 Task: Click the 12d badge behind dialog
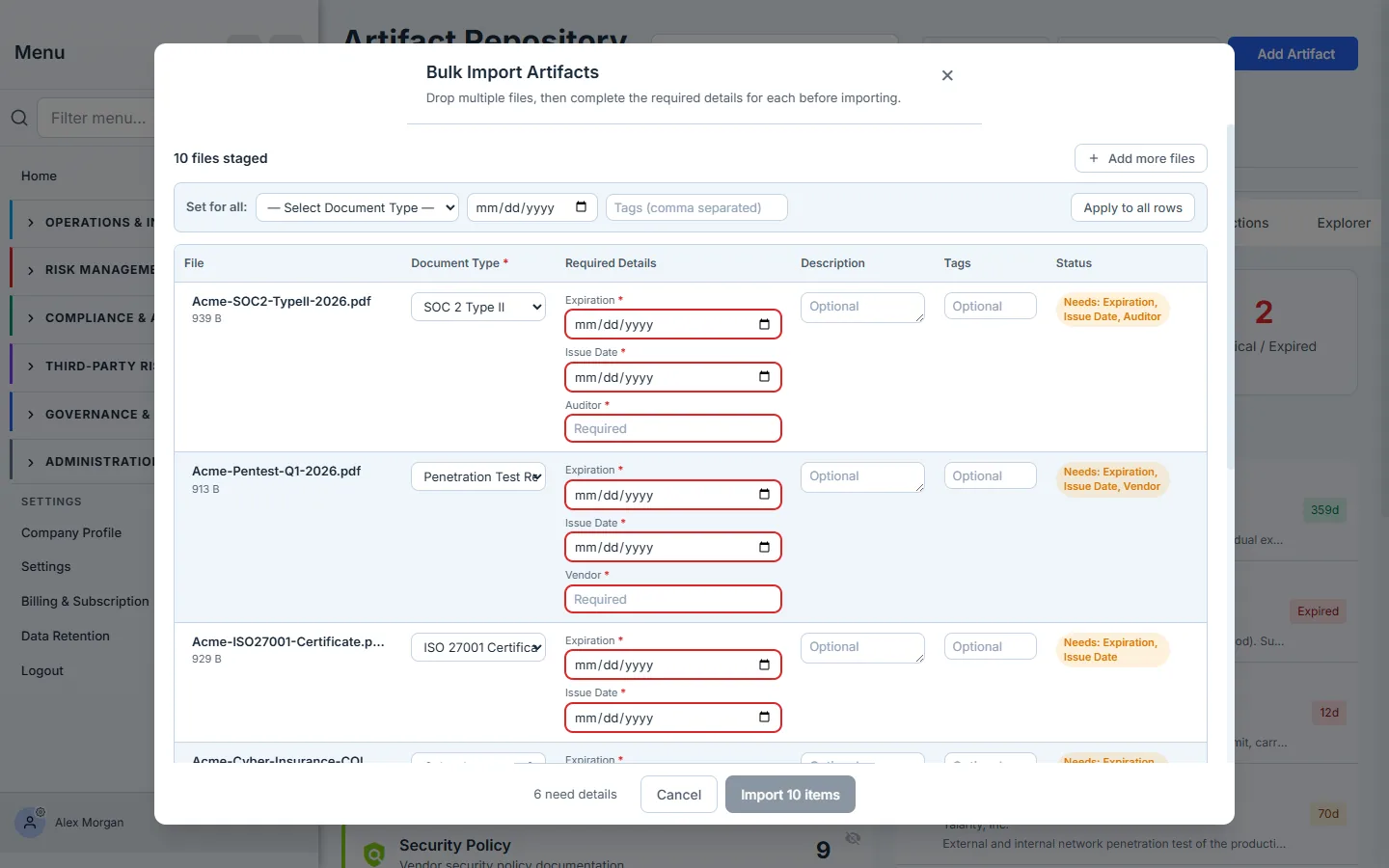click(1329, 713)
